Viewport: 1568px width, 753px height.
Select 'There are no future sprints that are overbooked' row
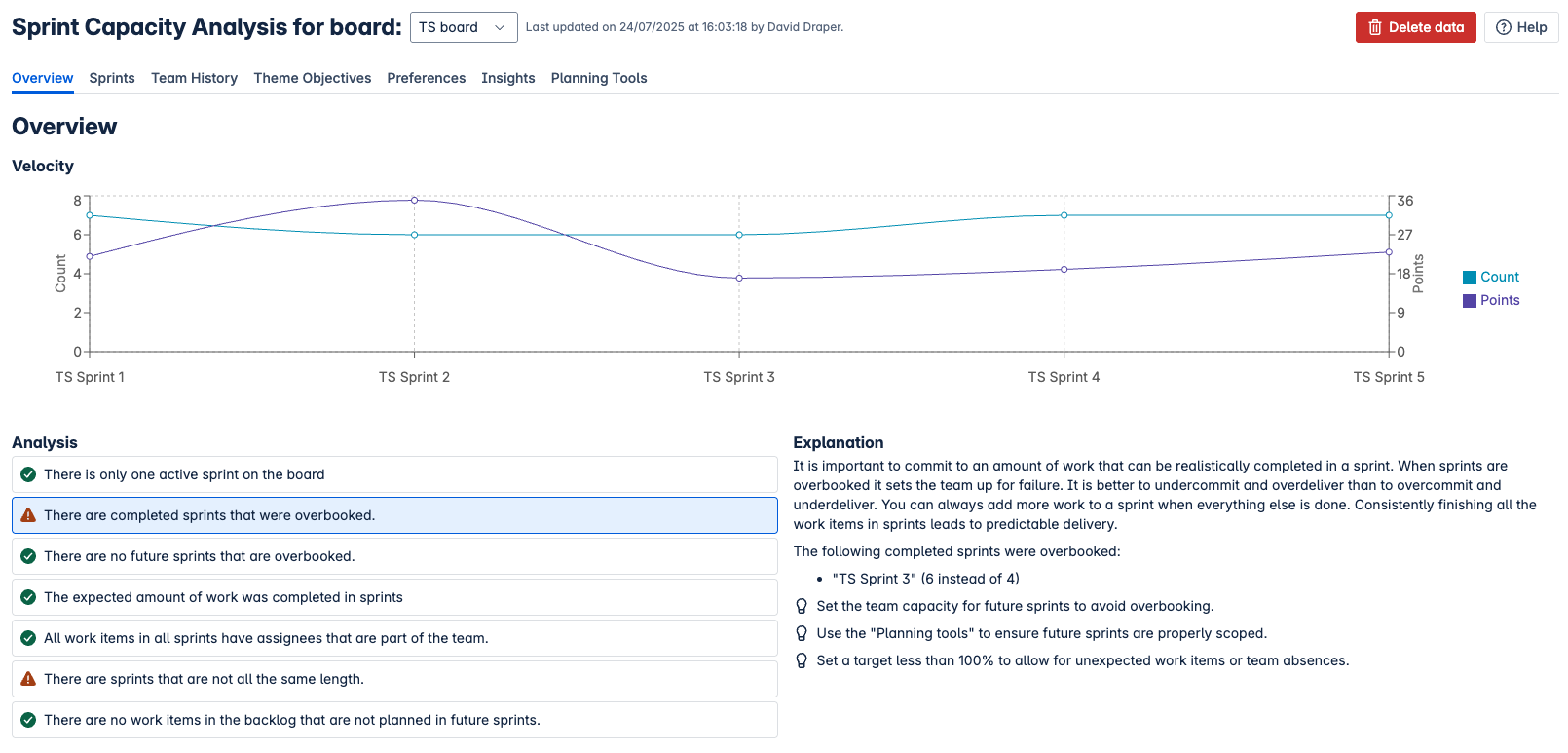point(394,556)
